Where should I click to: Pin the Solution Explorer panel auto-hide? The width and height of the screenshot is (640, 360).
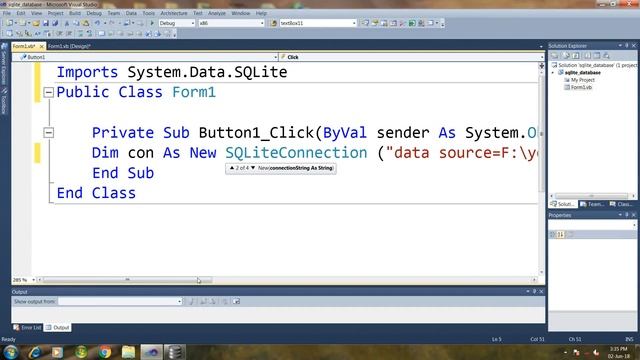(x=627, y=46)
